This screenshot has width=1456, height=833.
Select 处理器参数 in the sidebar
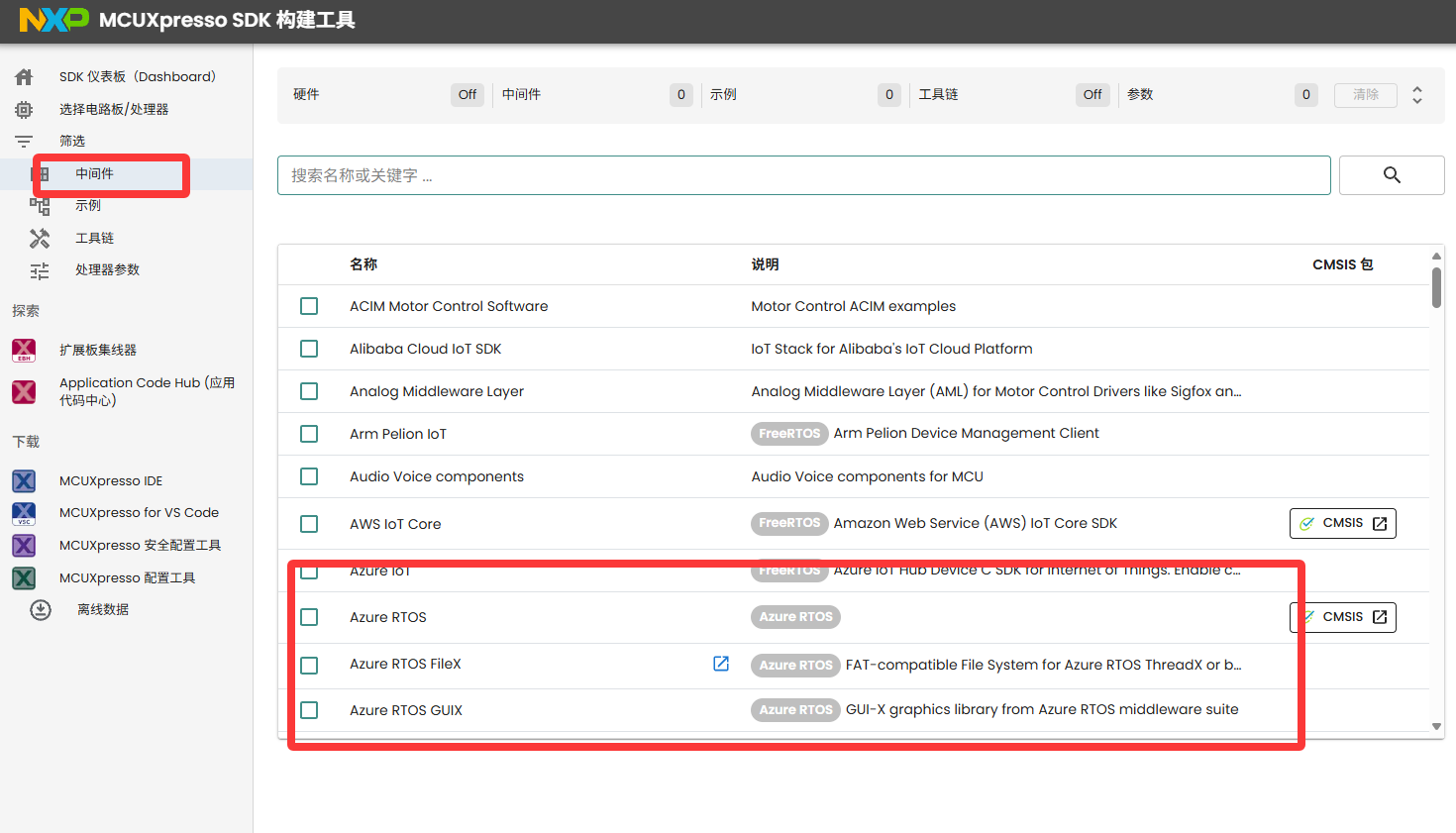point(108,270)
